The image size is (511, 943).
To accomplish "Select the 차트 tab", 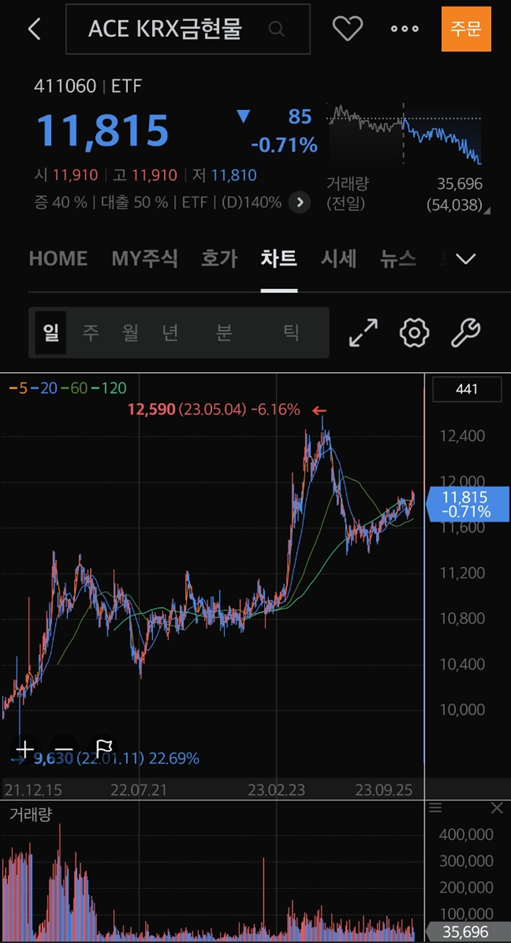I will [x=278, y=259].
